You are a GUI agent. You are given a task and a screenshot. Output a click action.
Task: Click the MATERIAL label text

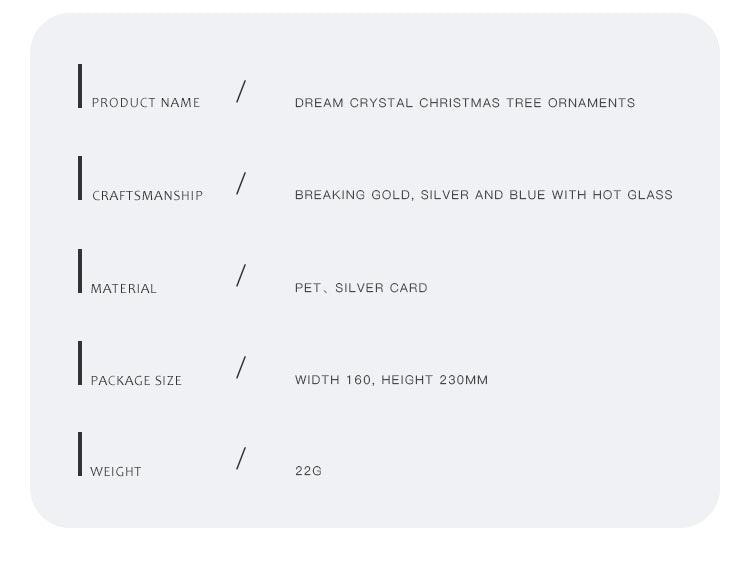124,289
